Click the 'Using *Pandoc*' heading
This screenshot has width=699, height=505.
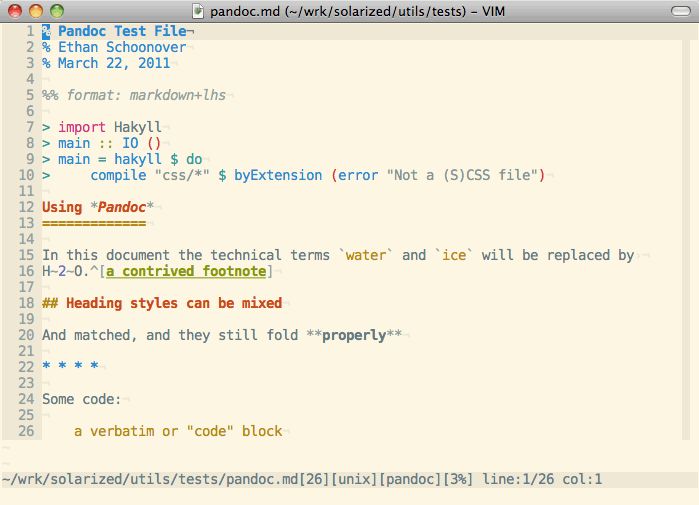point(97,207)
